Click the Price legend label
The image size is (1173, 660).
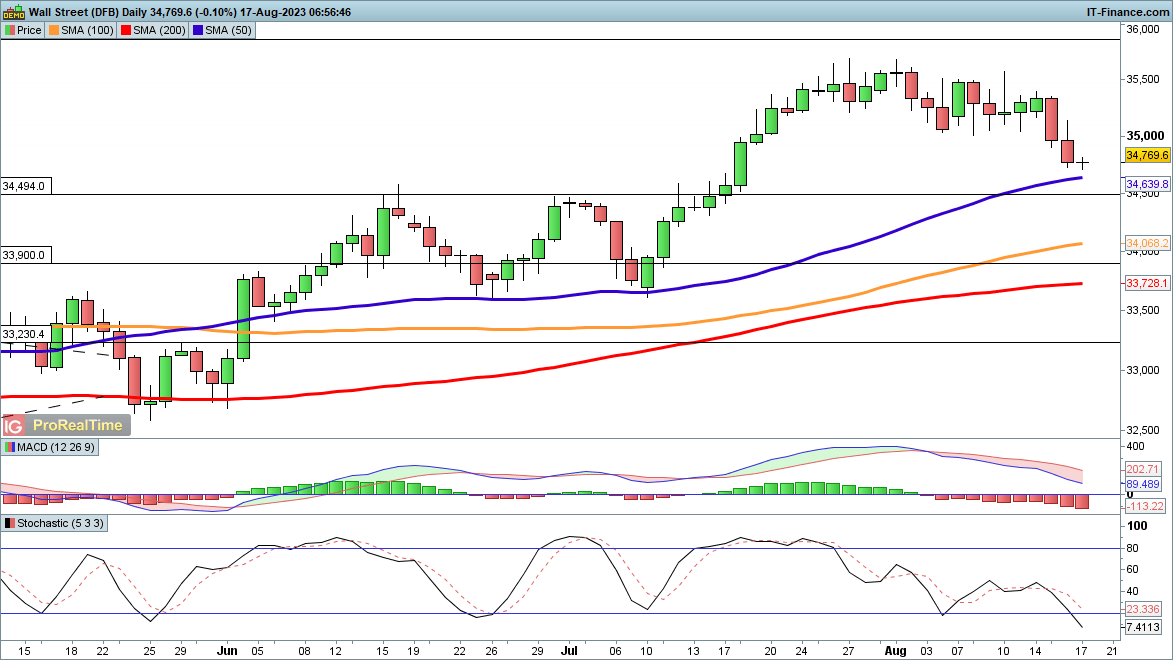point(29,30)
